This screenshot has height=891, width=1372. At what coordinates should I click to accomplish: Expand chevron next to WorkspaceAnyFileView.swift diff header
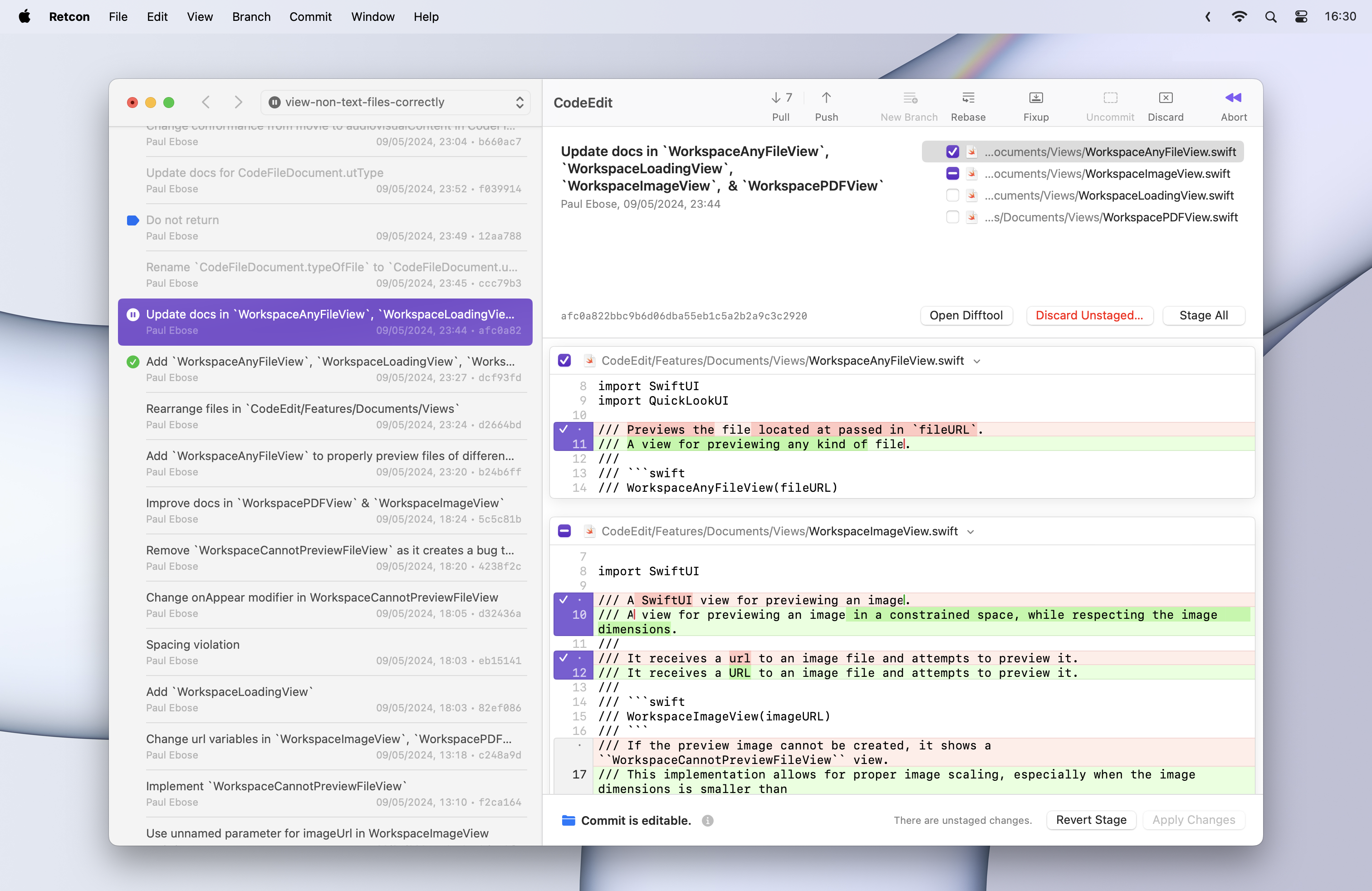976,362
